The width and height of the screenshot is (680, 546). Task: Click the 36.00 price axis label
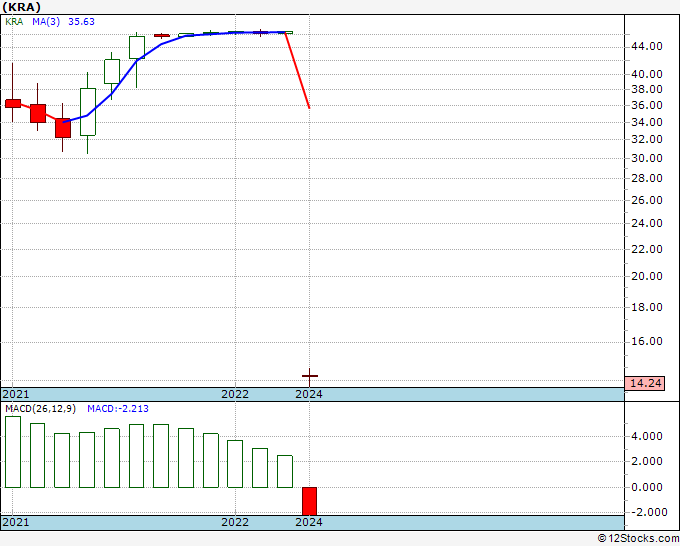click(647, 105)
